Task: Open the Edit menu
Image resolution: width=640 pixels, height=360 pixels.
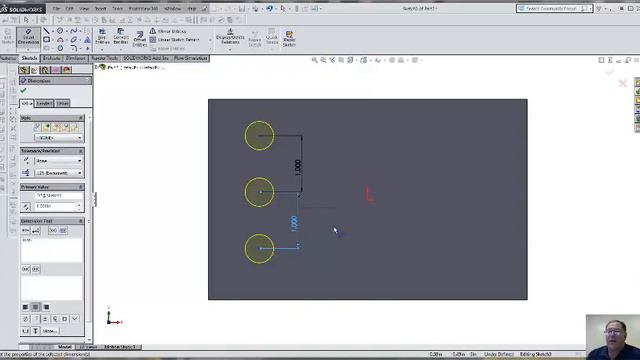Action: point(69,8)
